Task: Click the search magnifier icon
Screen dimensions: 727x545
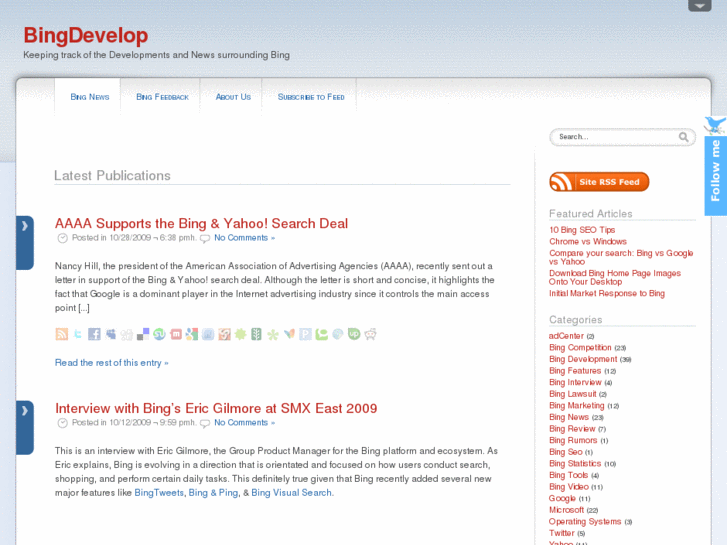Action: click(683, 137)
